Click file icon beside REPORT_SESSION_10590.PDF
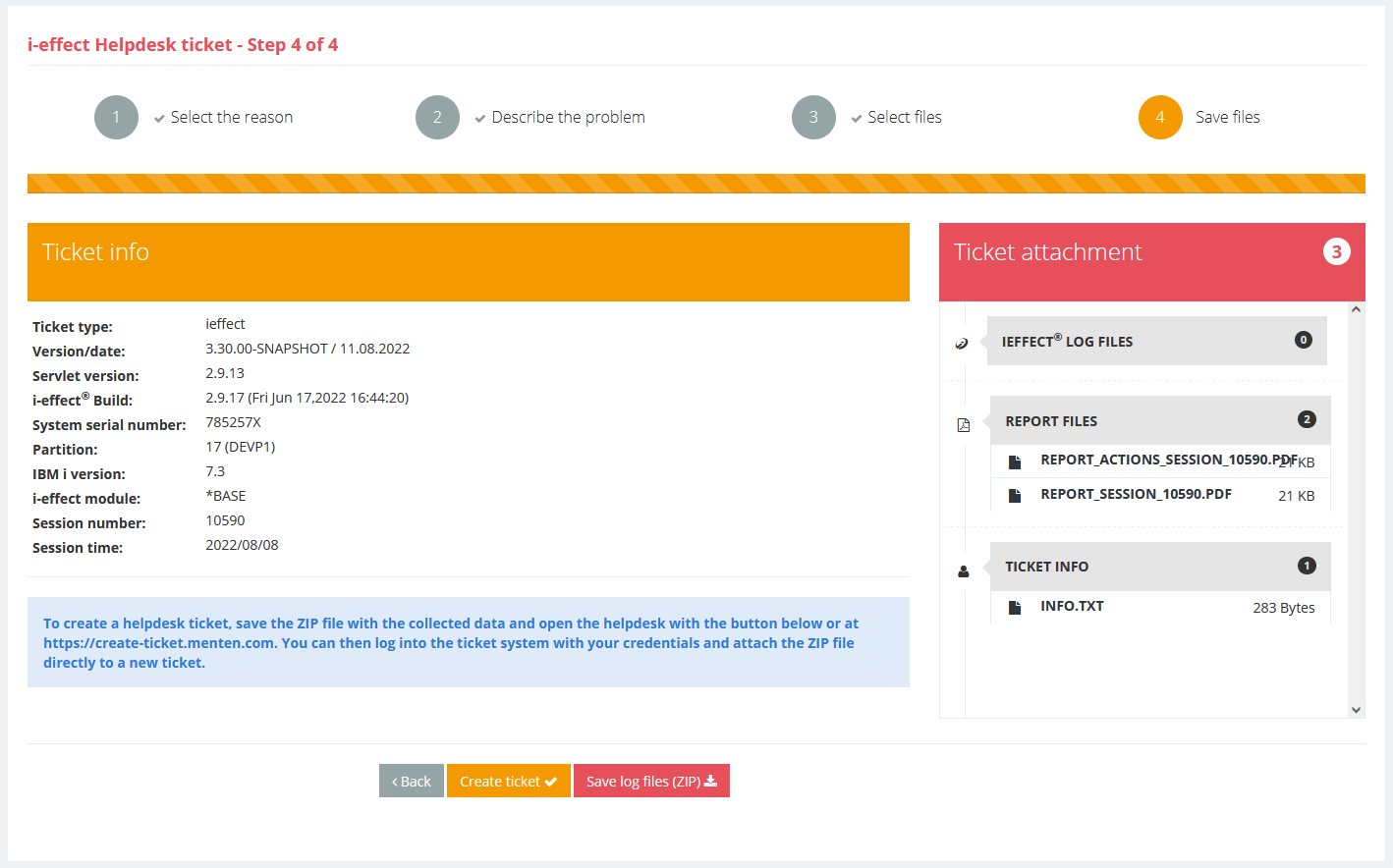This screenshot has height=868, width=1393. [1015, 496]
